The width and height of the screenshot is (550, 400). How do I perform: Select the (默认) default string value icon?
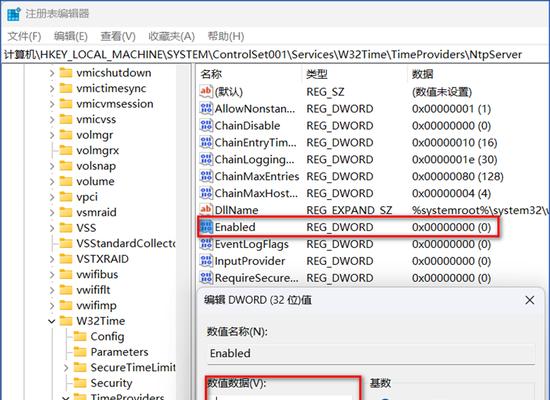206,92
